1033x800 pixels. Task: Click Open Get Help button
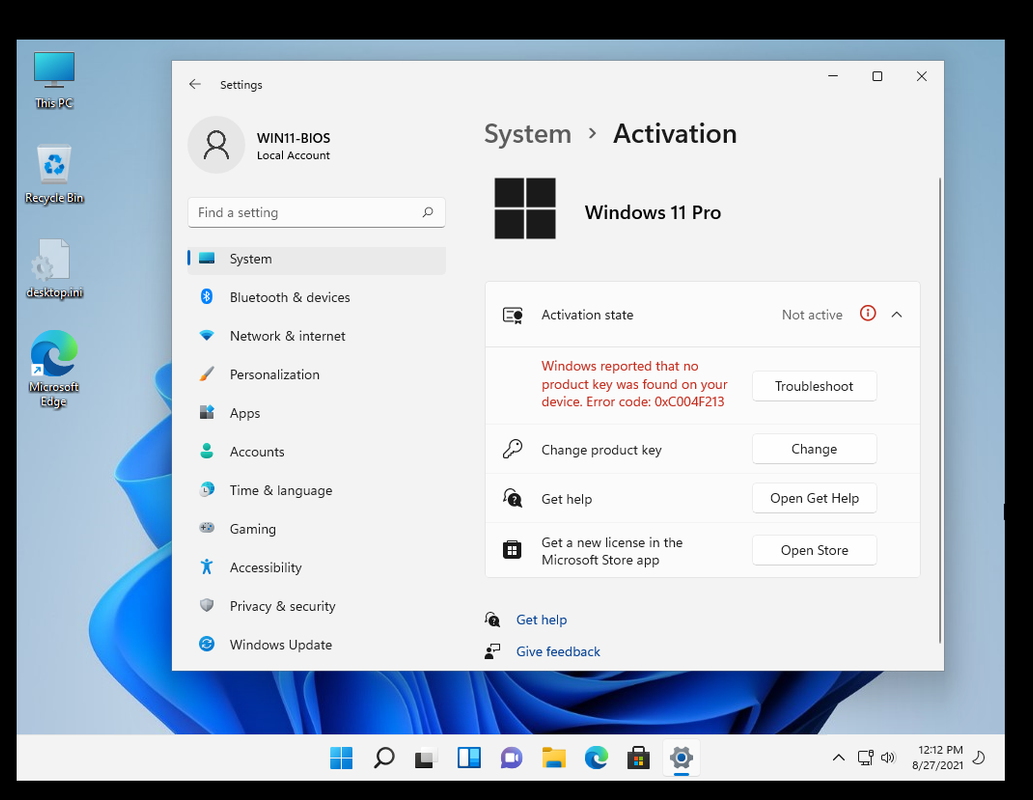tap(814, 498)
